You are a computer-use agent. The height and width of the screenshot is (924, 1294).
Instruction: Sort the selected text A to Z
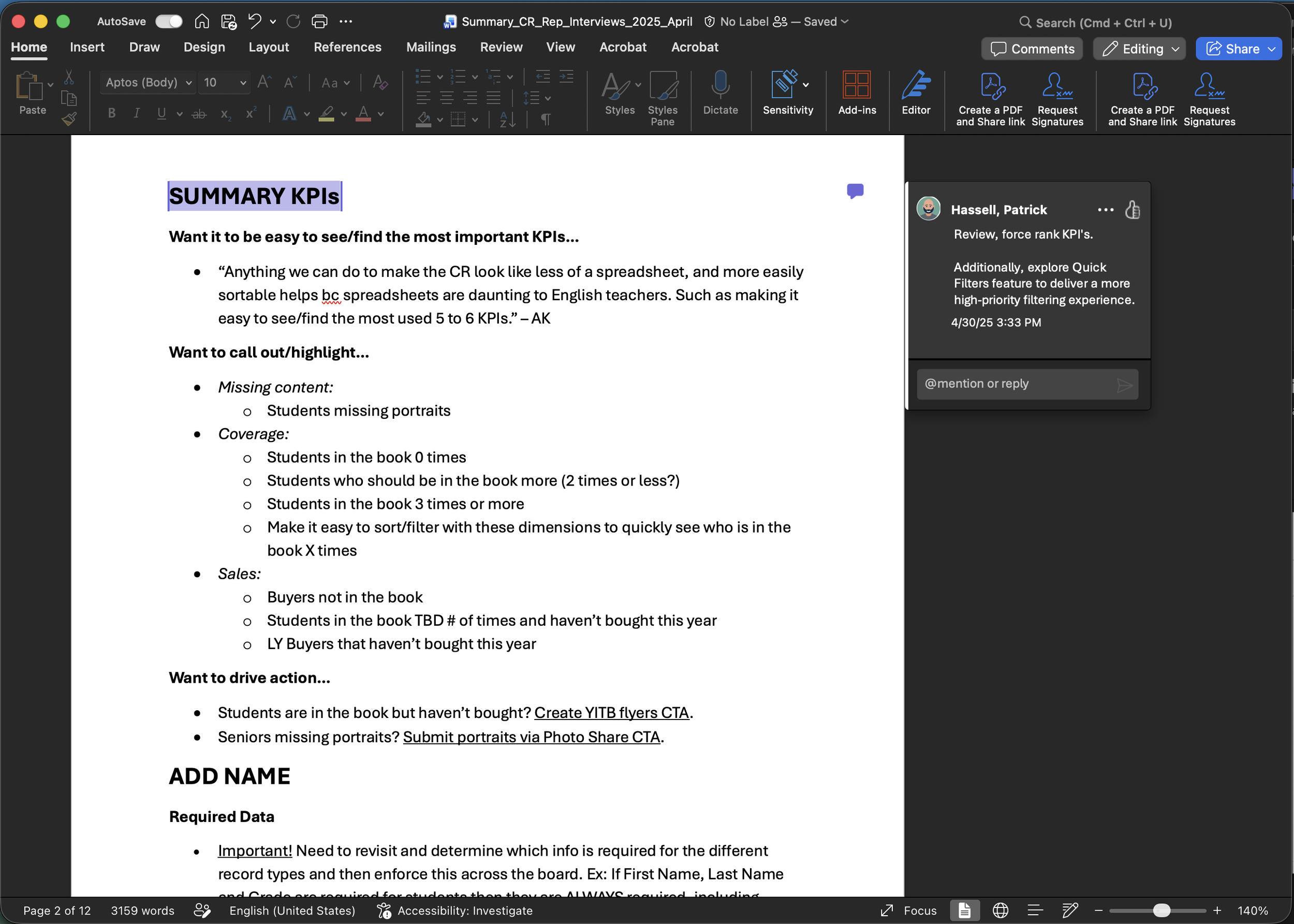[507, 120]
